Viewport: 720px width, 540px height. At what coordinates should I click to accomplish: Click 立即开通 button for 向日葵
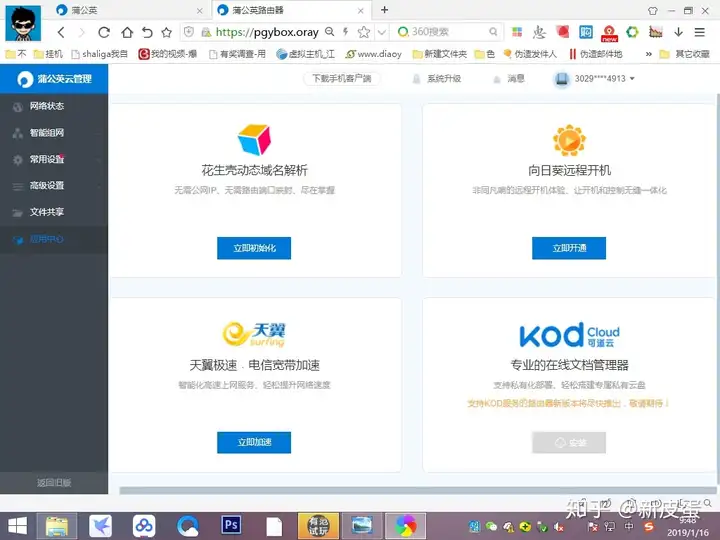point(569,248)
